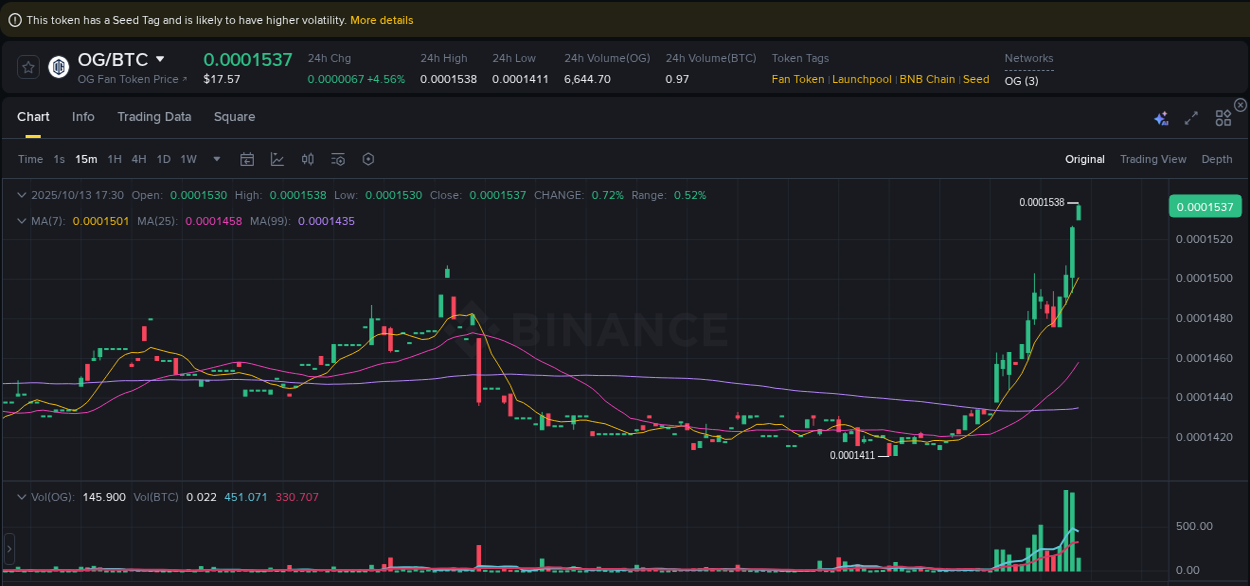Open the widgets layout grid icon
1250x586 pixels.
pos(1223,118)
